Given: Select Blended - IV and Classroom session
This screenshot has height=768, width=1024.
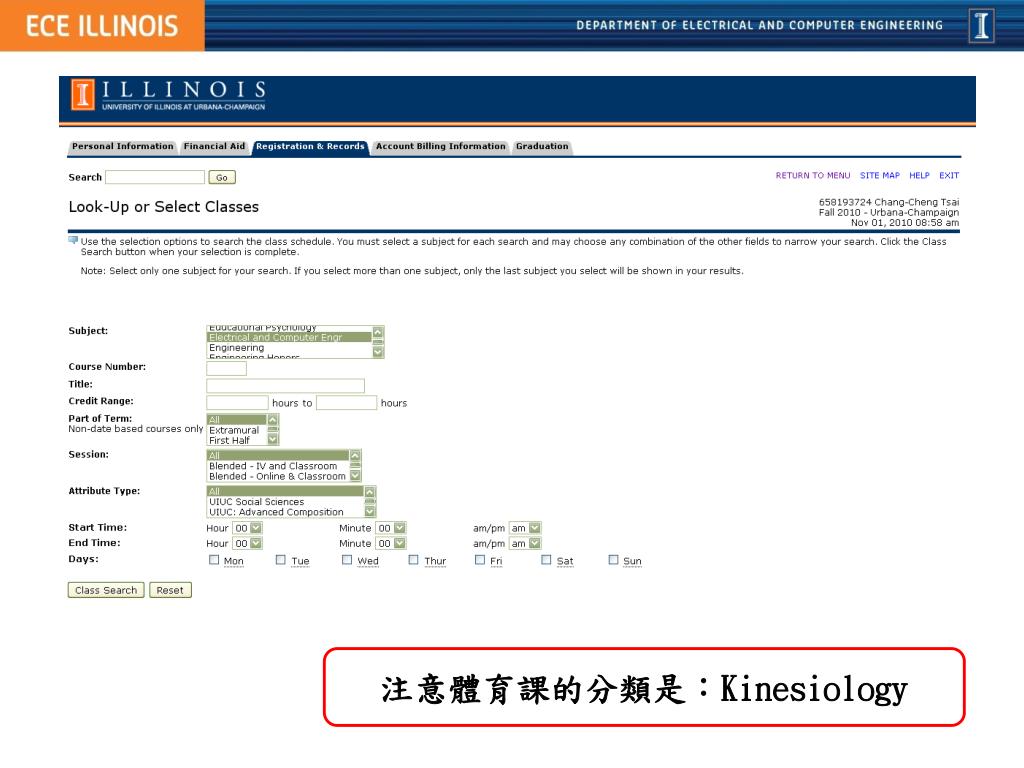Looking at the screenshot, I should [278, 466].
